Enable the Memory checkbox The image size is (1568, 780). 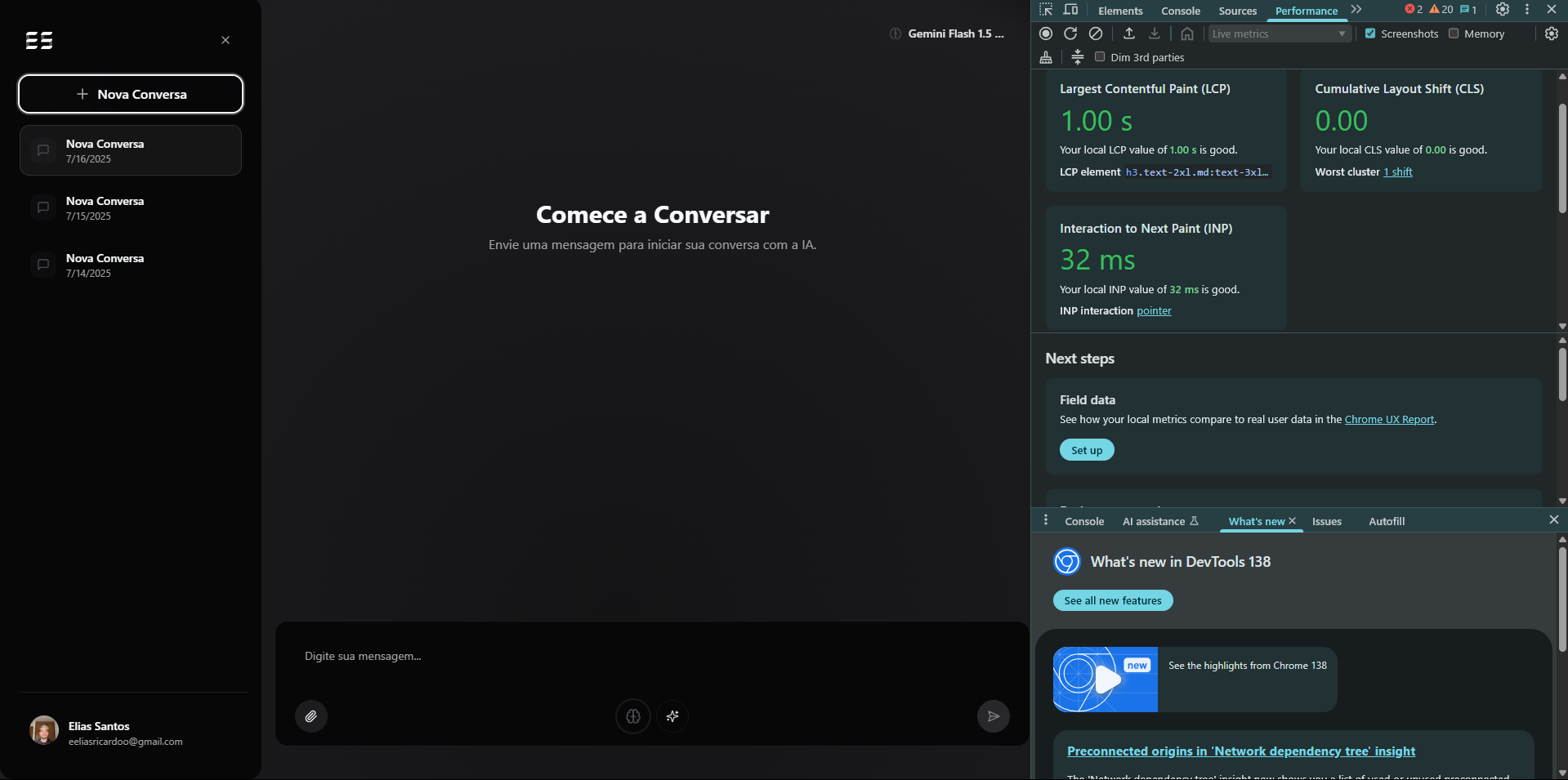click(x=1454, y=33)
